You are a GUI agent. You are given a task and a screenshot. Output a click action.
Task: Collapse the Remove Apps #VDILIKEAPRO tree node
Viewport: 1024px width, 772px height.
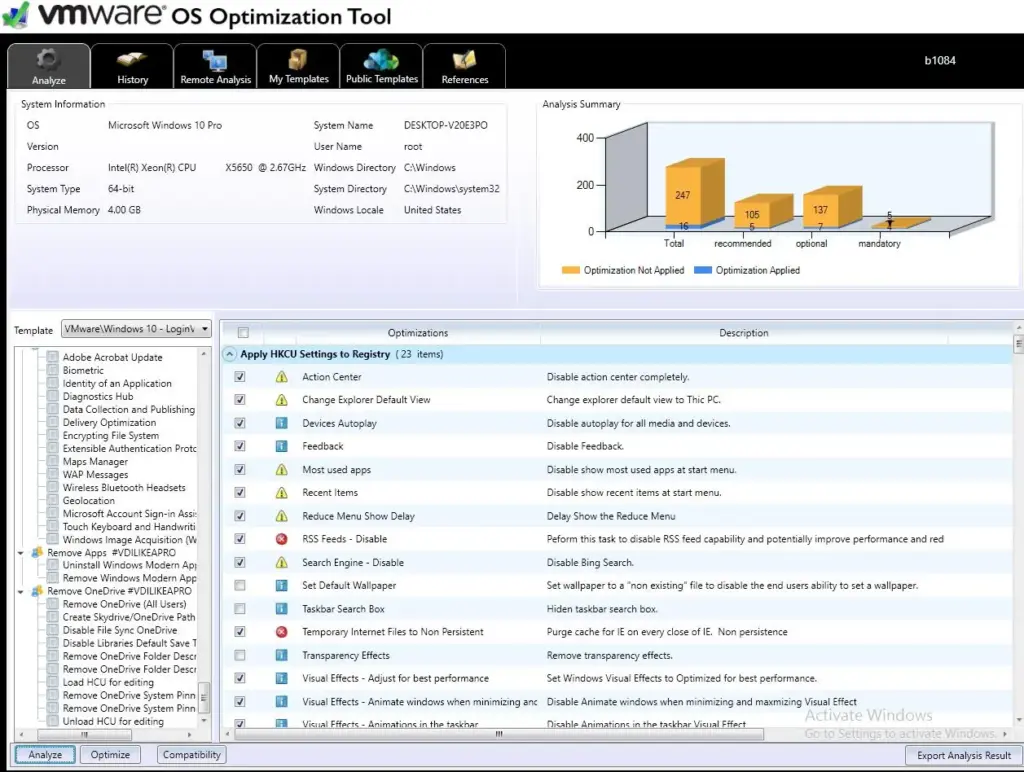[20, 553]
